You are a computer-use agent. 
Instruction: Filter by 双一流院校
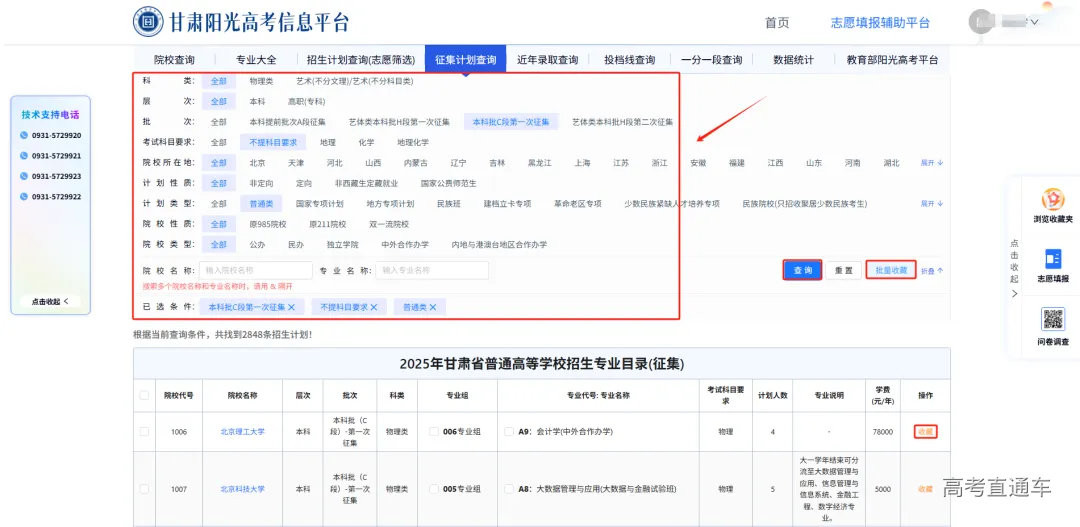(x=389, y=225)
